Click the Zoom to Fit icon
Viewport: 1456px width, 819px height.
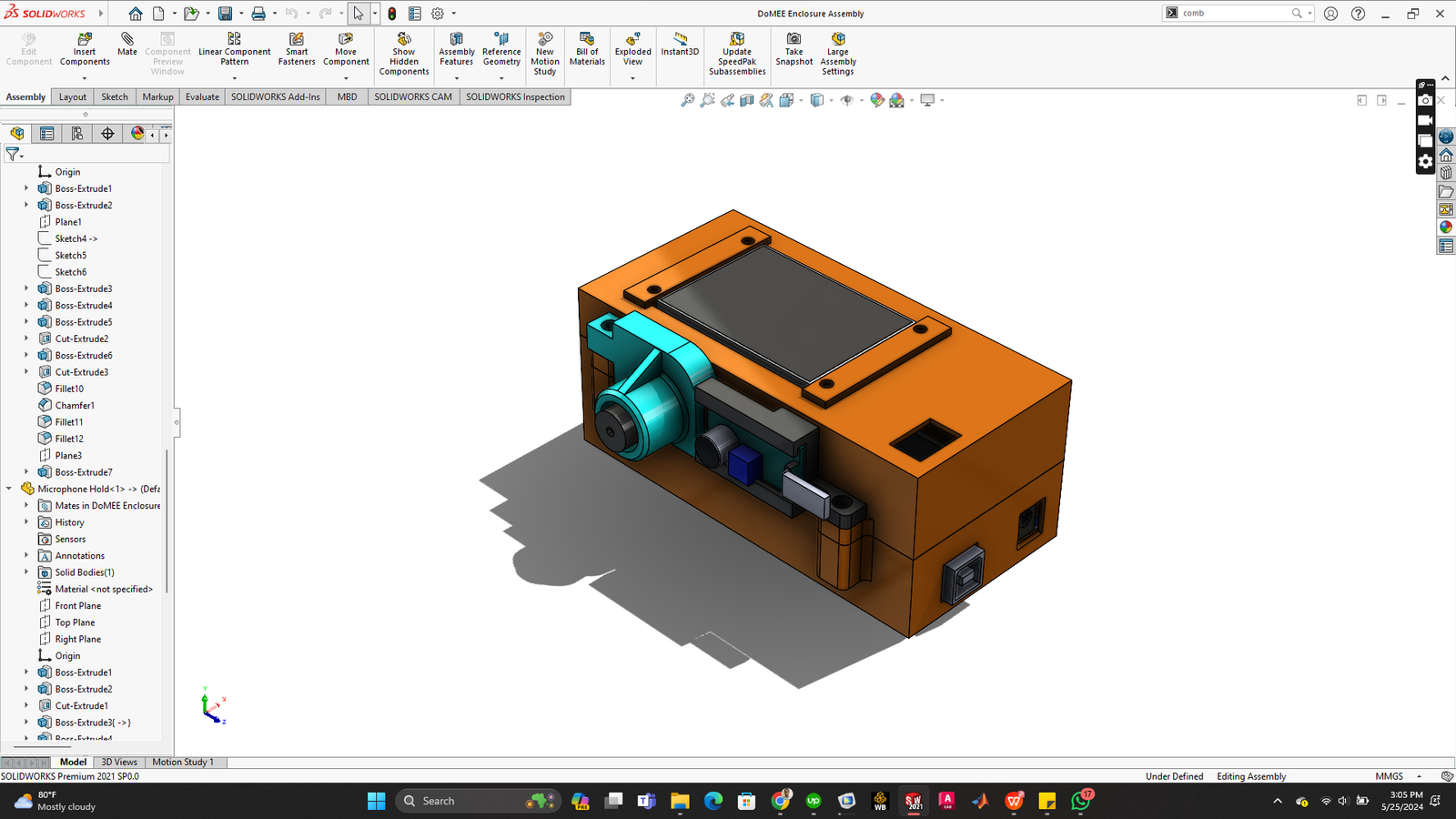688,100
